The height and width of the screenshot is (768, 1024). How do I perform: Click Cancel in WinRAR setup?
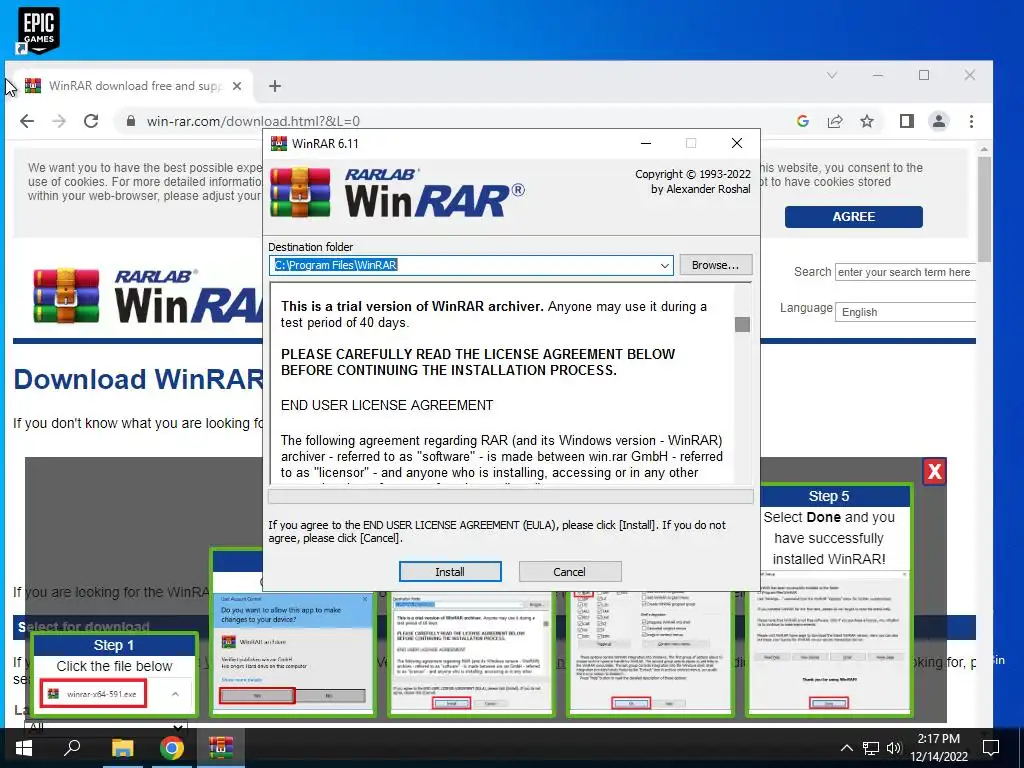(569, 571)
